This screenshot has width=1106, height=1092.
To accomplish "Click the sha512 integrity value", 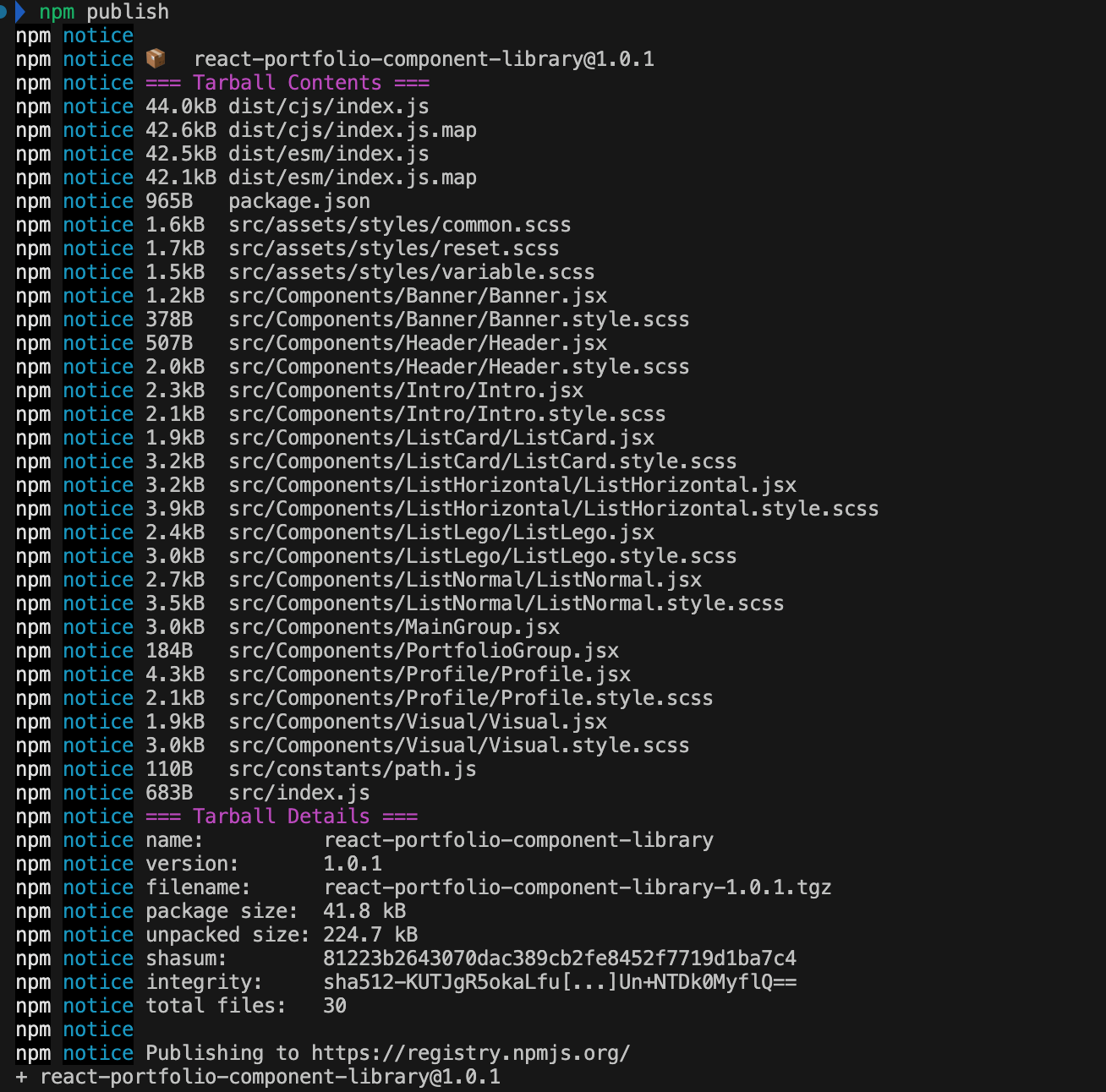I will click(560, 982).
